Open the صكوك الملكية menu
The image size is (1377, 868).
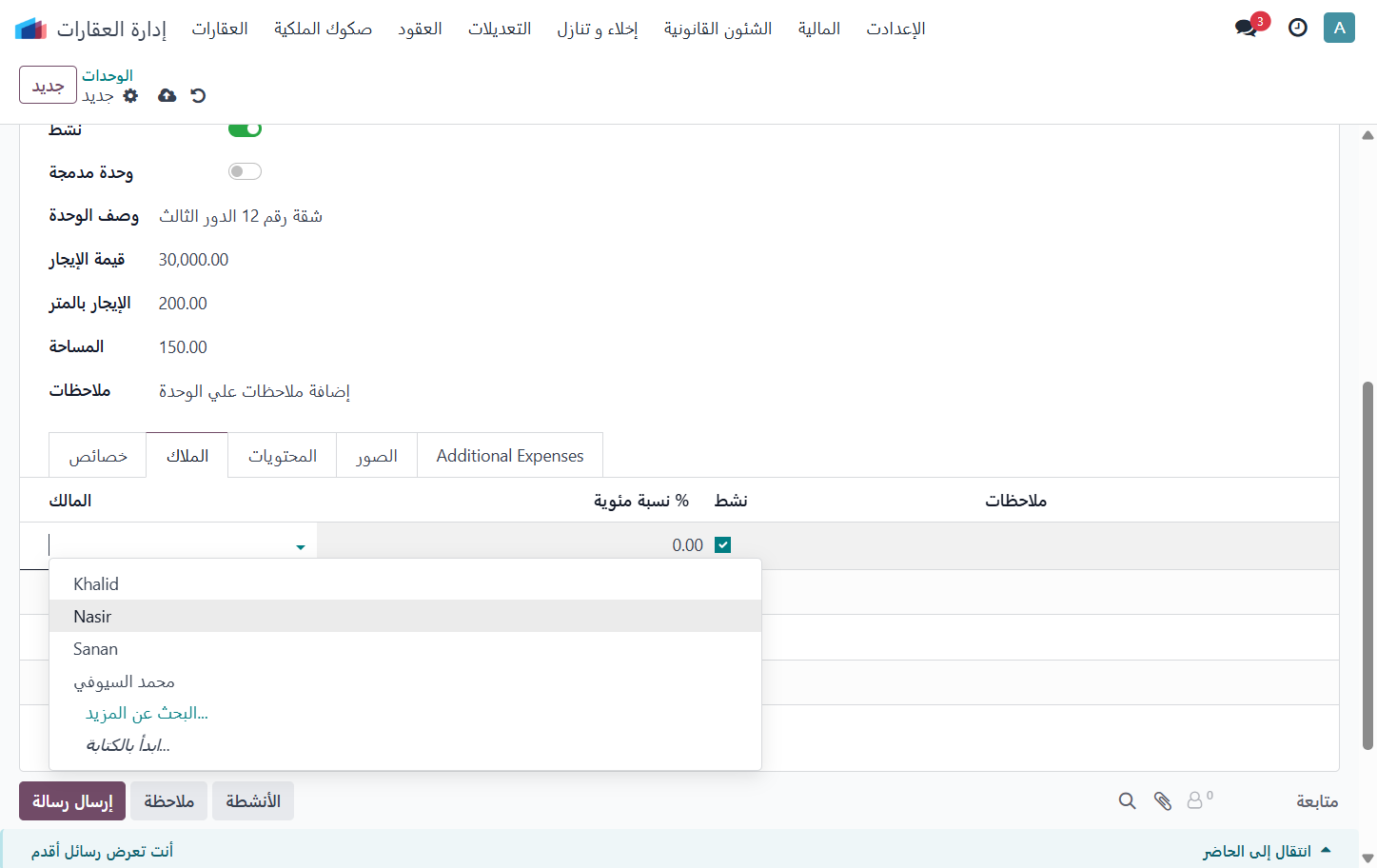pos(323,29)
